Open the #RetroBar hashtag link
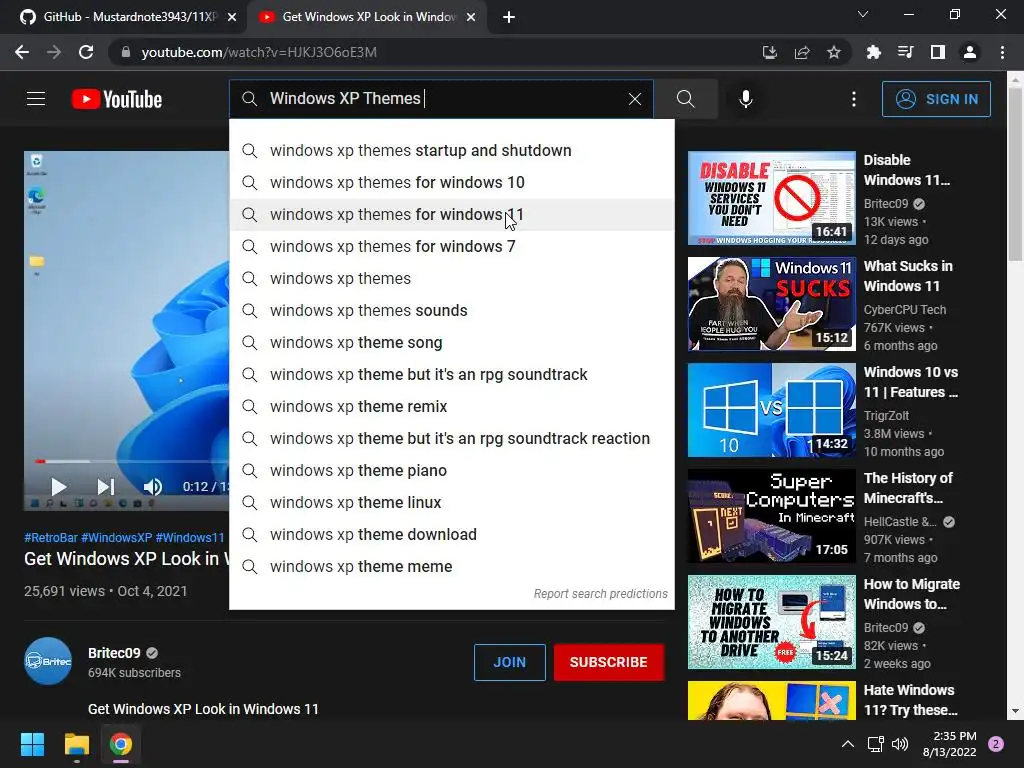1024x768 pixels. [x=51, y=537]
